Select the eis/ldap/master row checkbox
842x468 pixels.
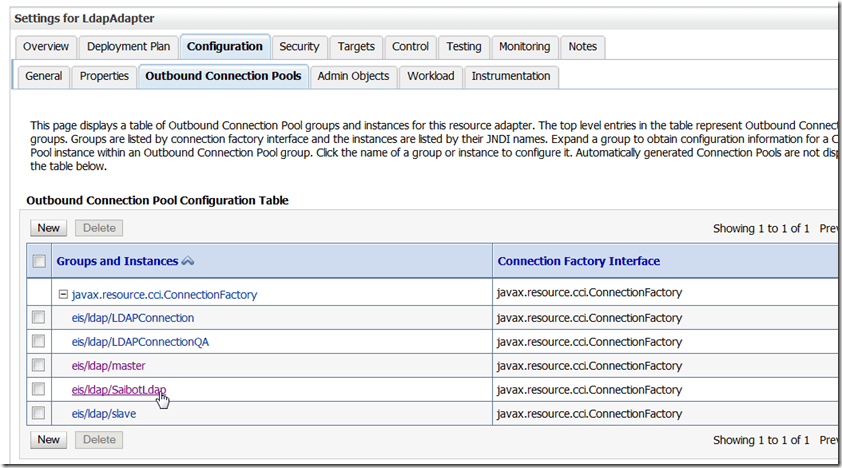click(39, 366)
